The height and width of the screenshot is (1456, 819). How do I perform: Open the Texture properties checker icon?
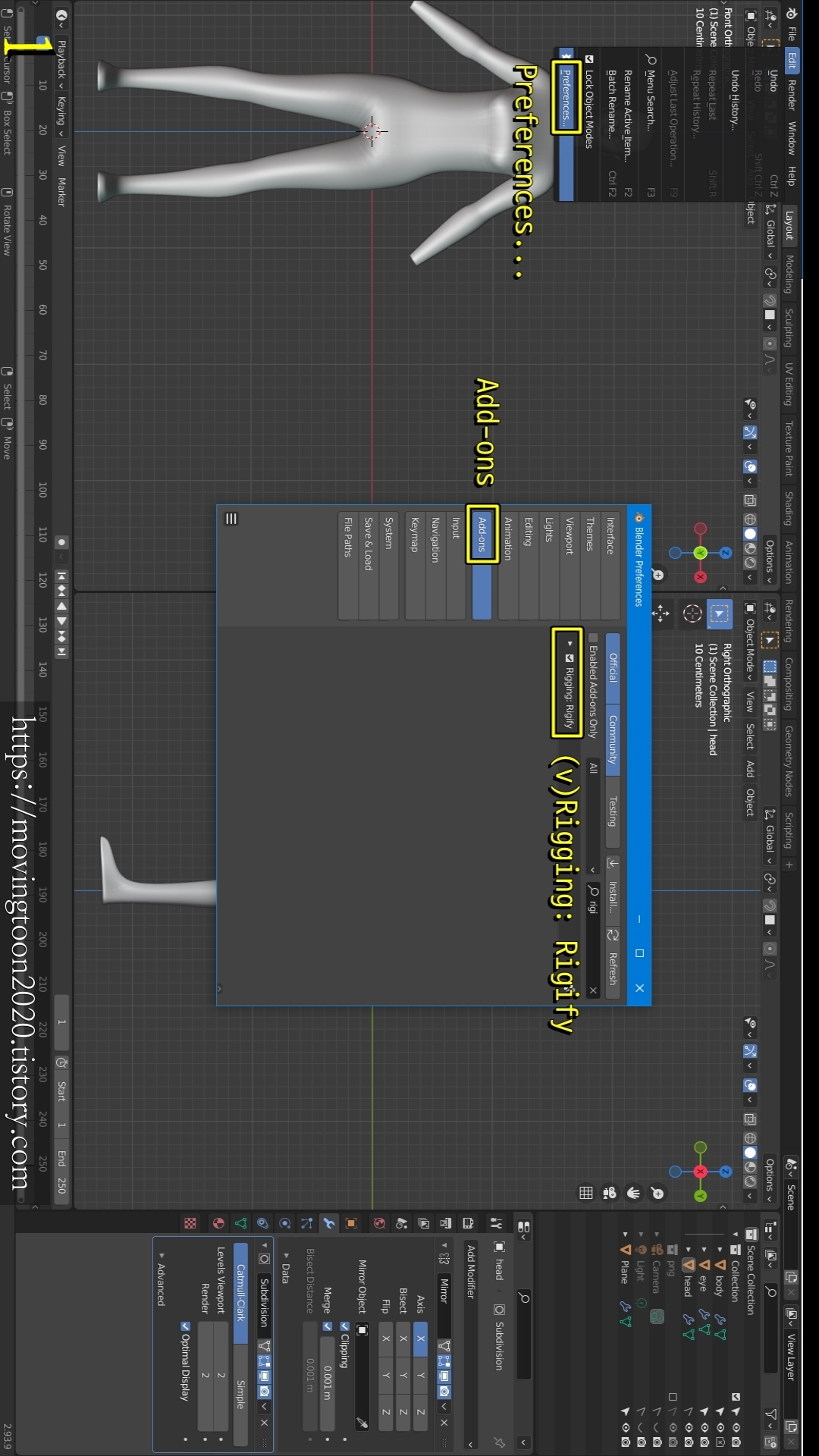[x=190, y=1223]
